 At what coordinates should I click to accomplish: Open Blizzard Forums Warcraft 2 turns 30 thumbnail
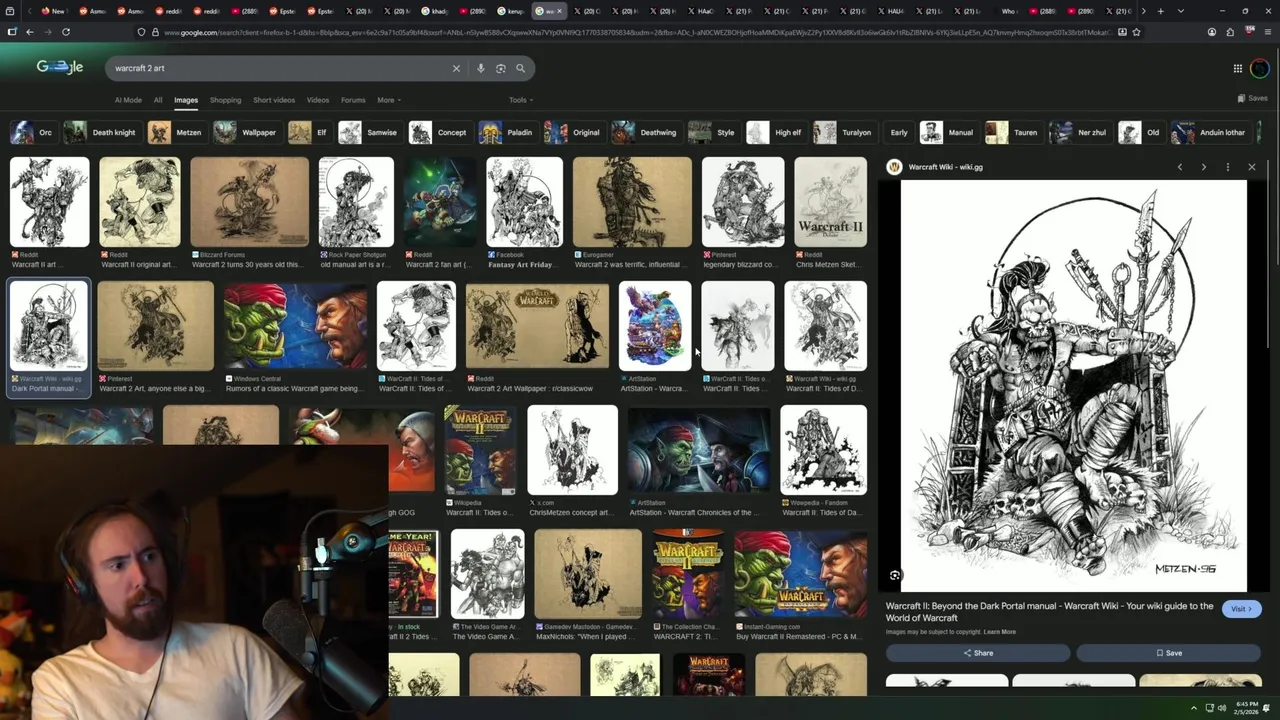point(250,202)
